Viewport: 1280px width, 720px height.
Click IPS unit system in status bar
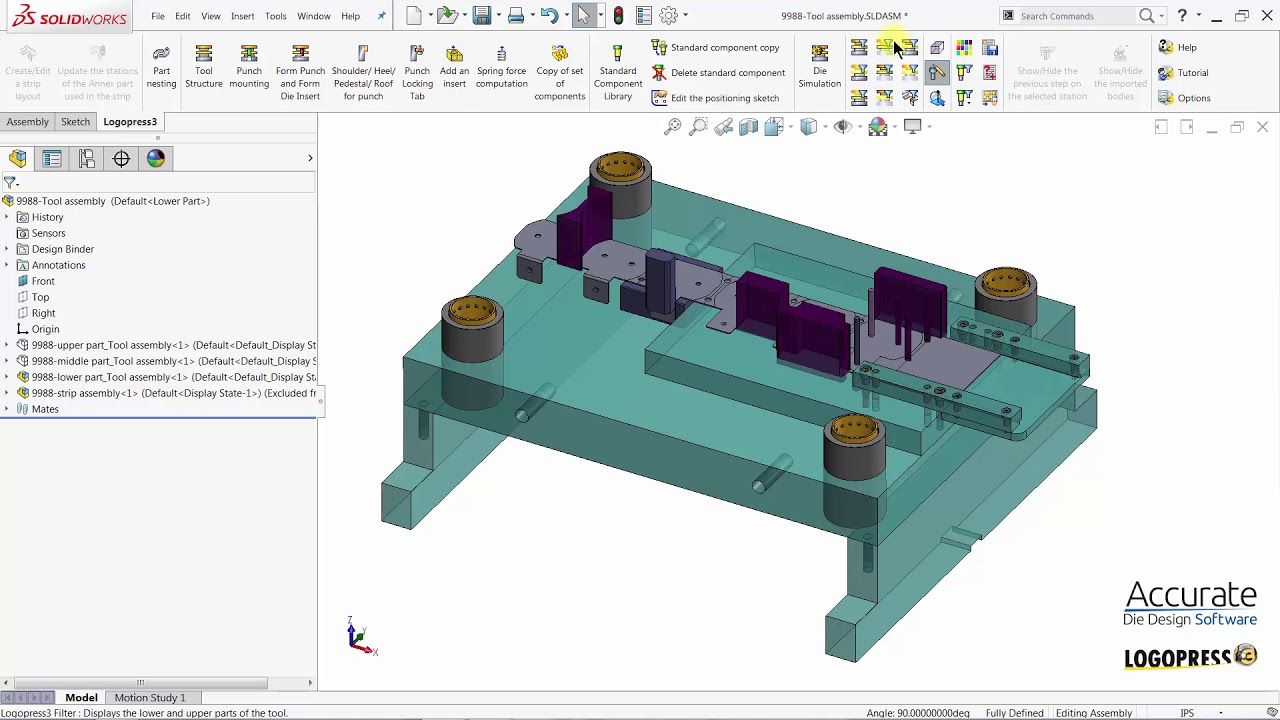1187,713
